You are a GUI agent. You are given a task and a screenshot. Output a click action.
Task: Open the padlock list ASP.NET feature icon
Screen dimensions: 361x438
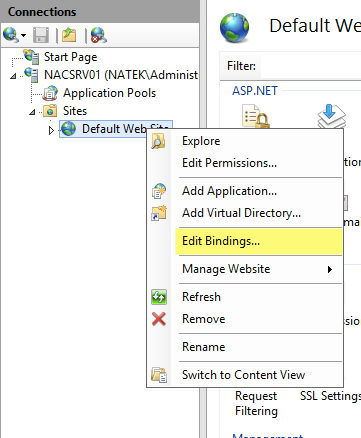[x=255, y=116]
